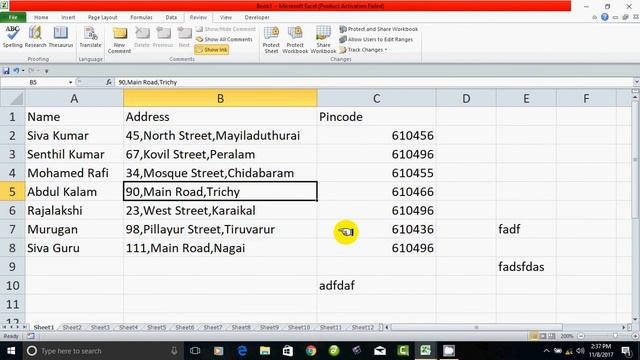
Task: Click the Select All corner button
Action: (12, 98)
